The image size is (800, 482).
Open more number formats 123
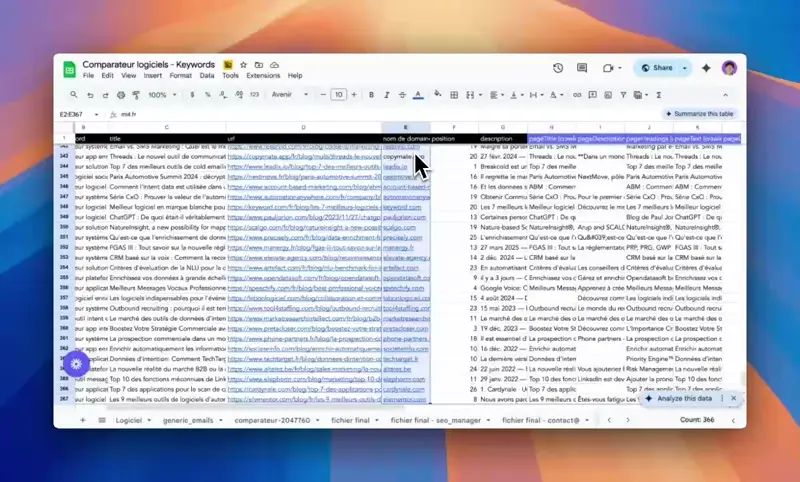(x=255, y=95)
